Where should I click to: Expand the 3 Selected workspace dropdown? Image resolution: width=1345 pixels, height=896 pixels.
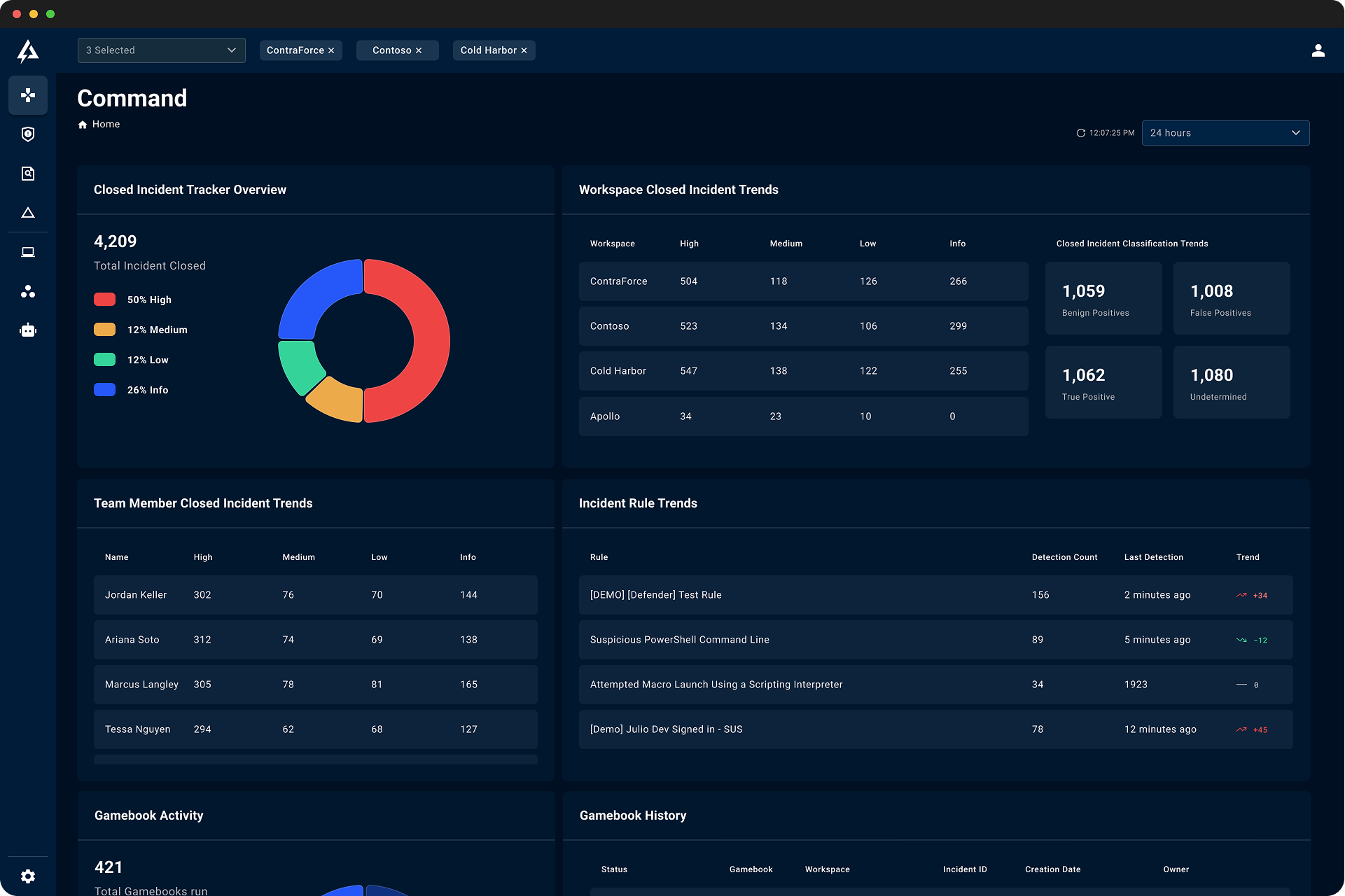[161, 50]
